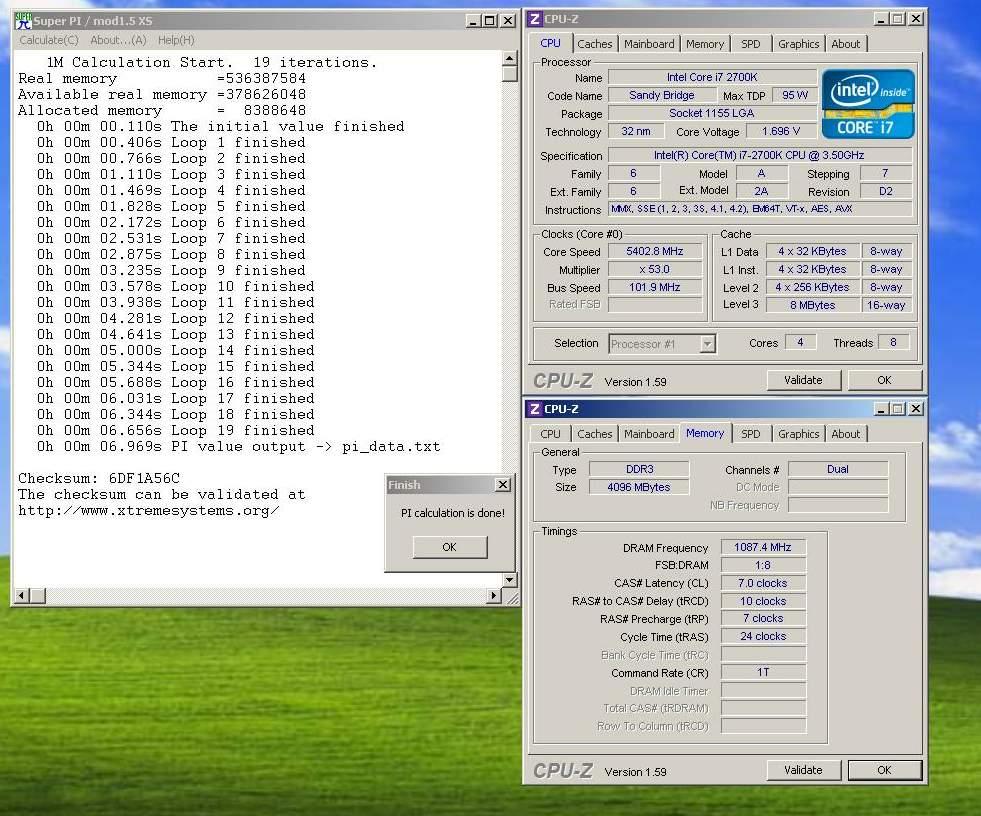Maximize the Super PI window
This screenshot has width=981, height=816.
tap(490, 21)
